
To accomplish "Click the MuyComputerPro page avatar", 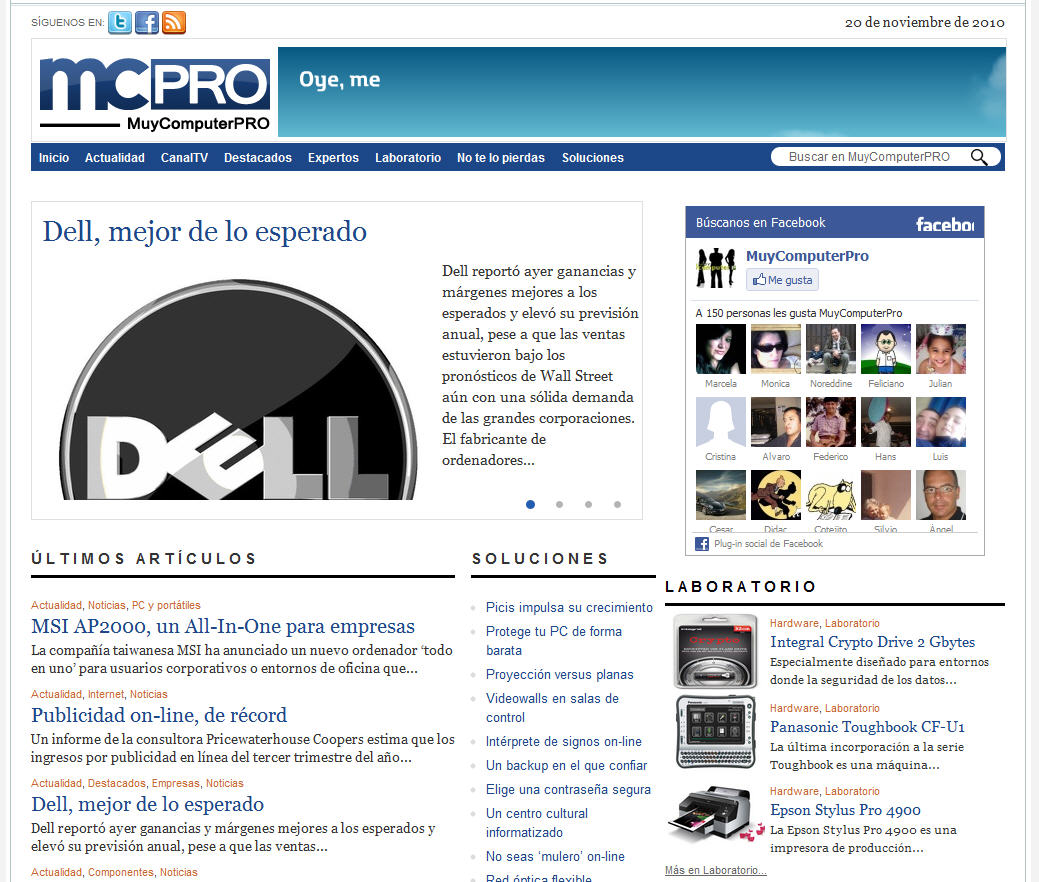I will point(716,268).
